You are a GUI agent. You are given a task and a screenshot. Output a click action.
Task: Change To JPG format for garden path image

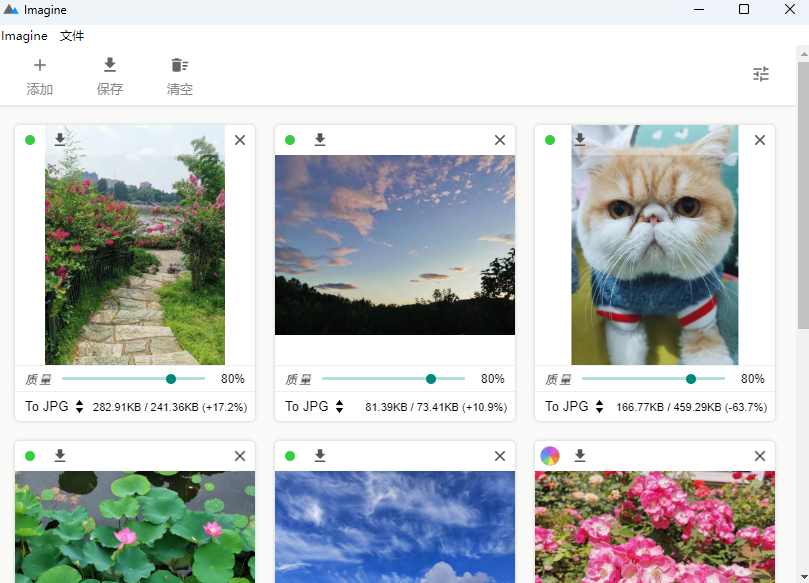pos(54,407)
